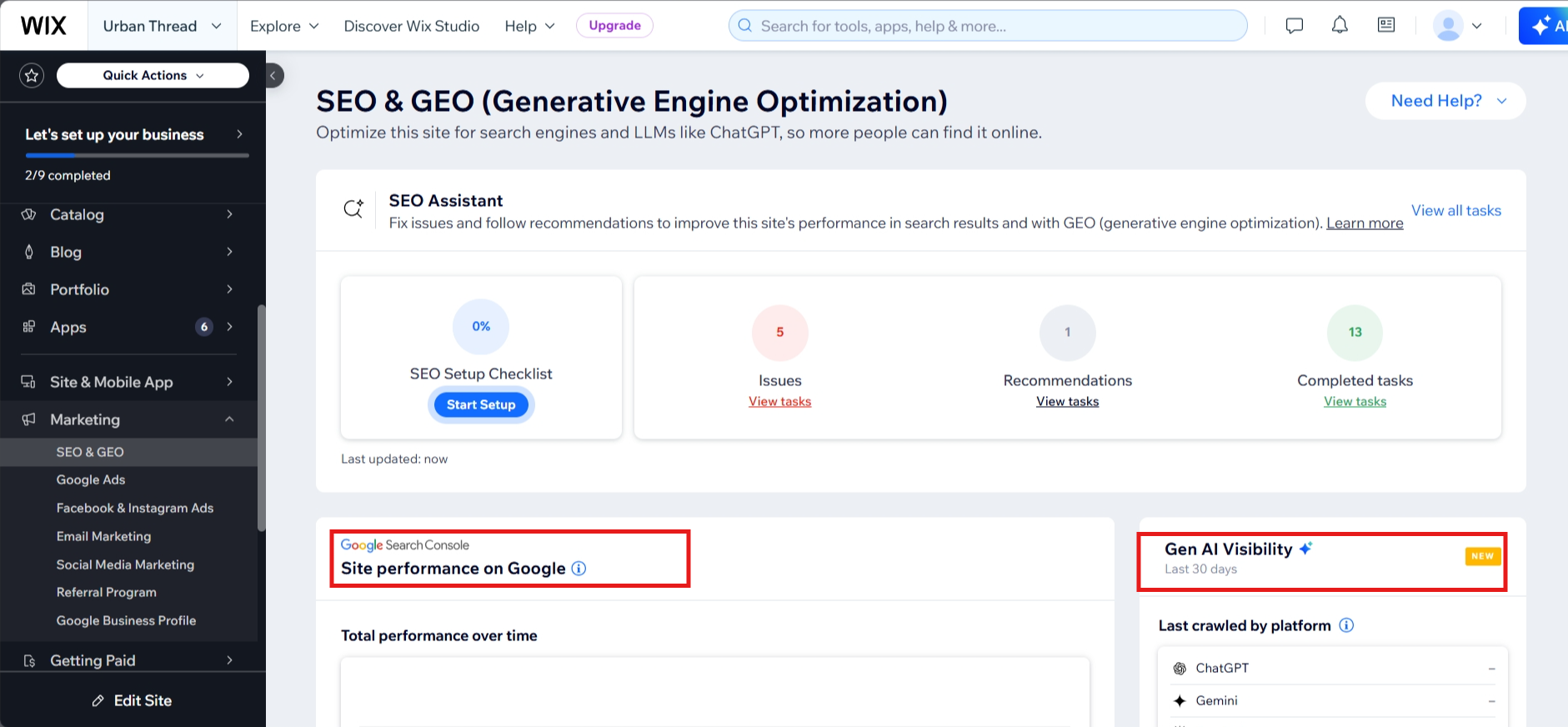Click View tasks under Completed tasks

coord(1355,402)
